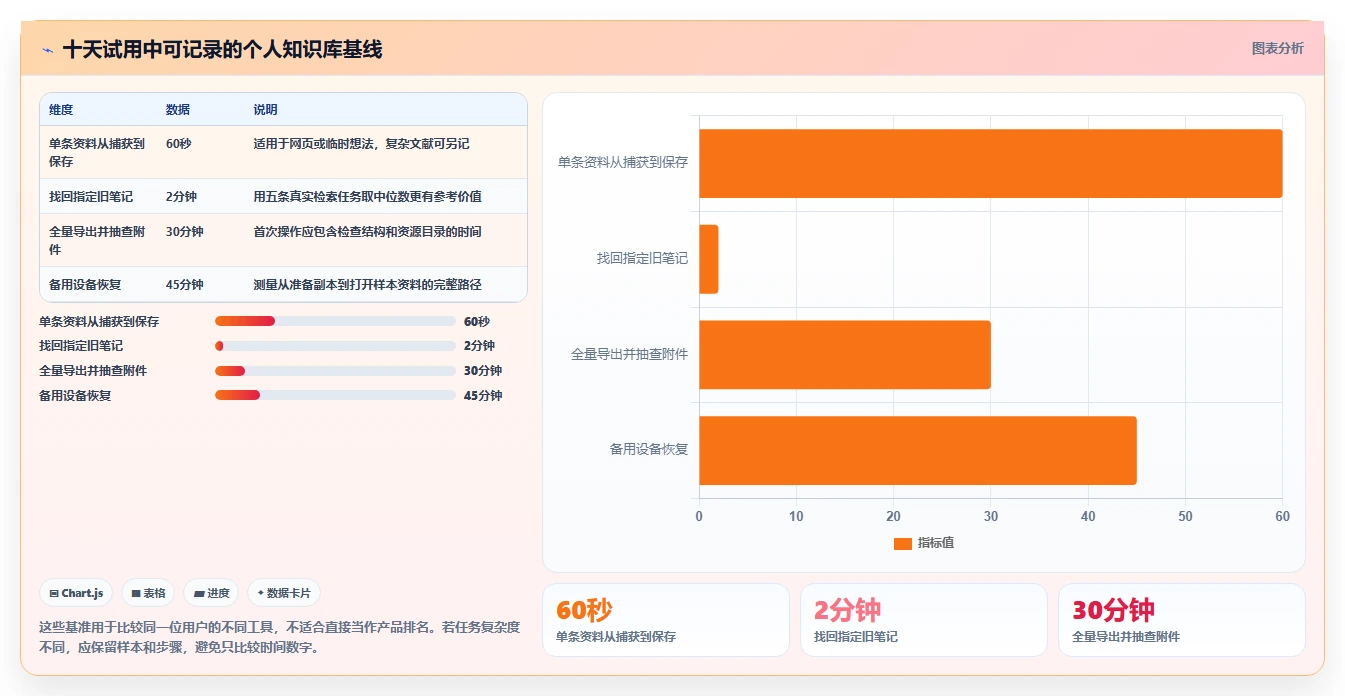1345x696 pixels.
Task: Toggle the 指标值 legend color box
Action: tap(903, 543)
